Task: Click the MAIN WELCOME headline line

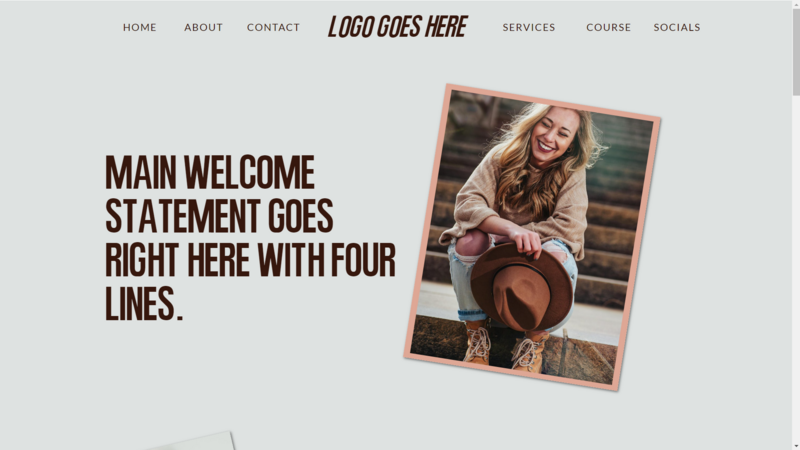Action: coord(210,172)
